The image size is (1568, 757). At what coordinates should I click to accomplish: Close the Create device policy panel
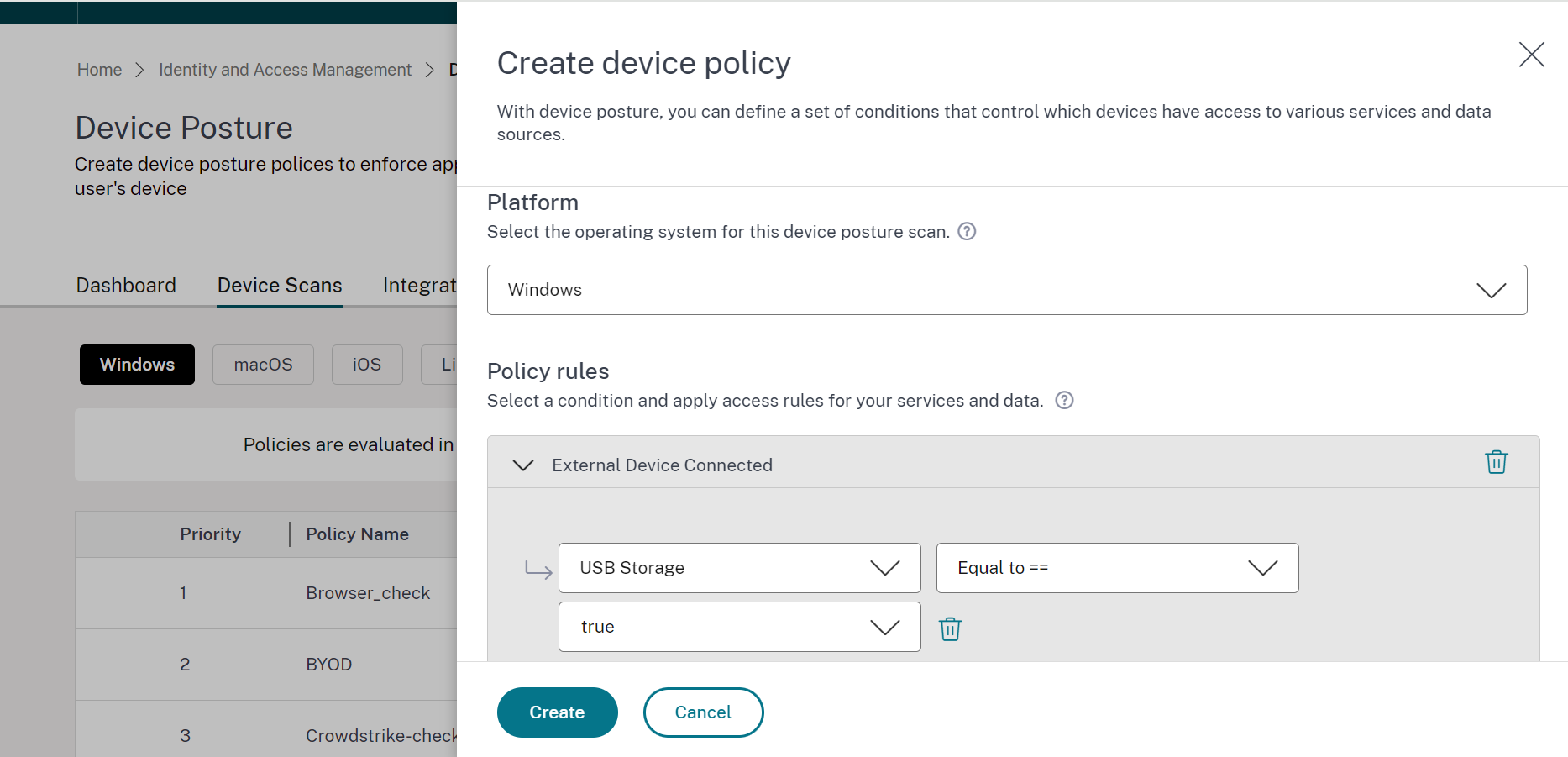[x=1531, y=55]
